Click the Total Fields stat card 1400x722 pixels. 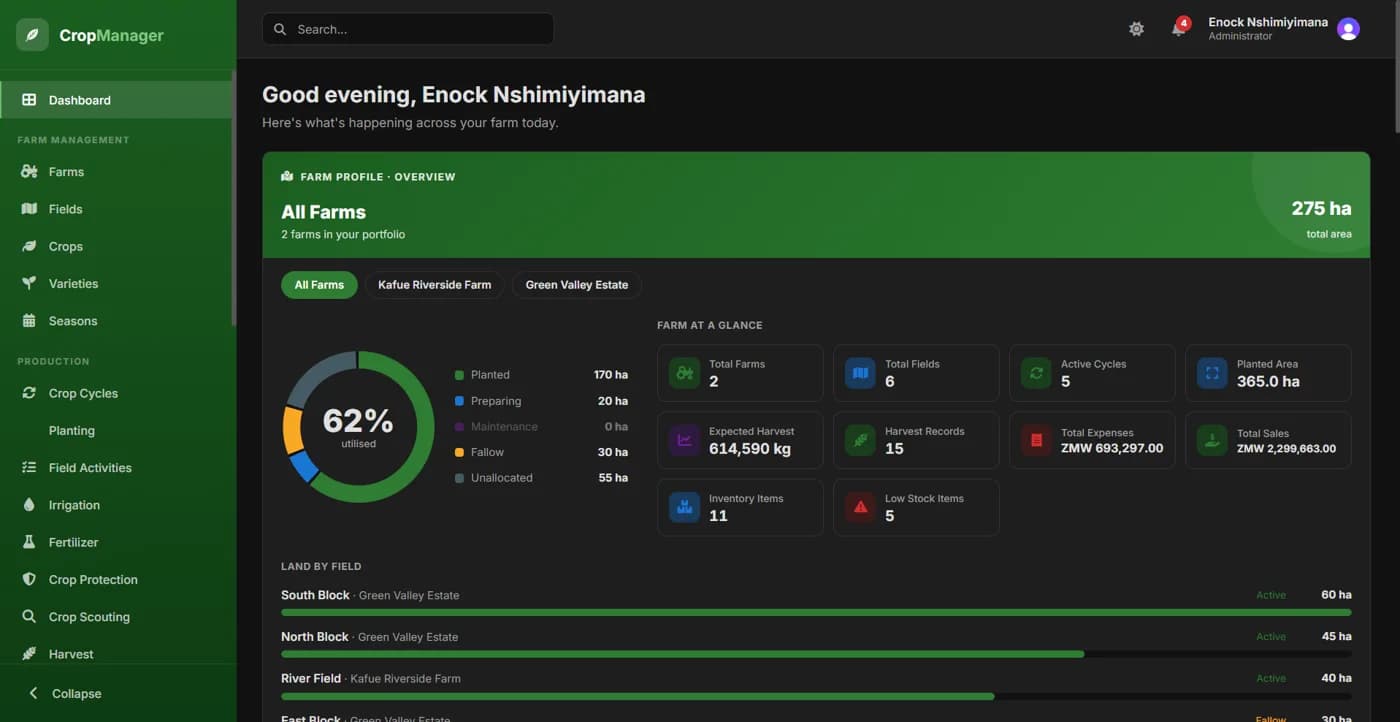(916, 373)
